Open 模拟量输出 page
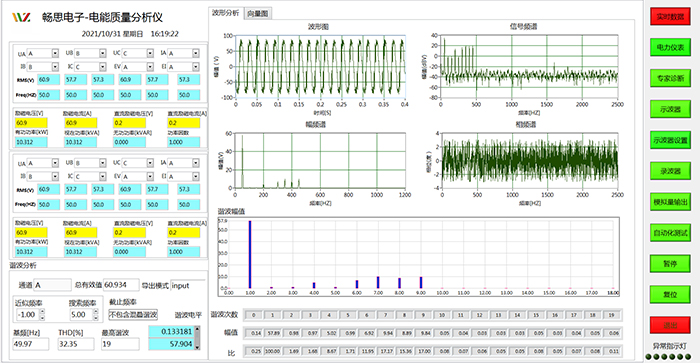 (x=670, y=202)
